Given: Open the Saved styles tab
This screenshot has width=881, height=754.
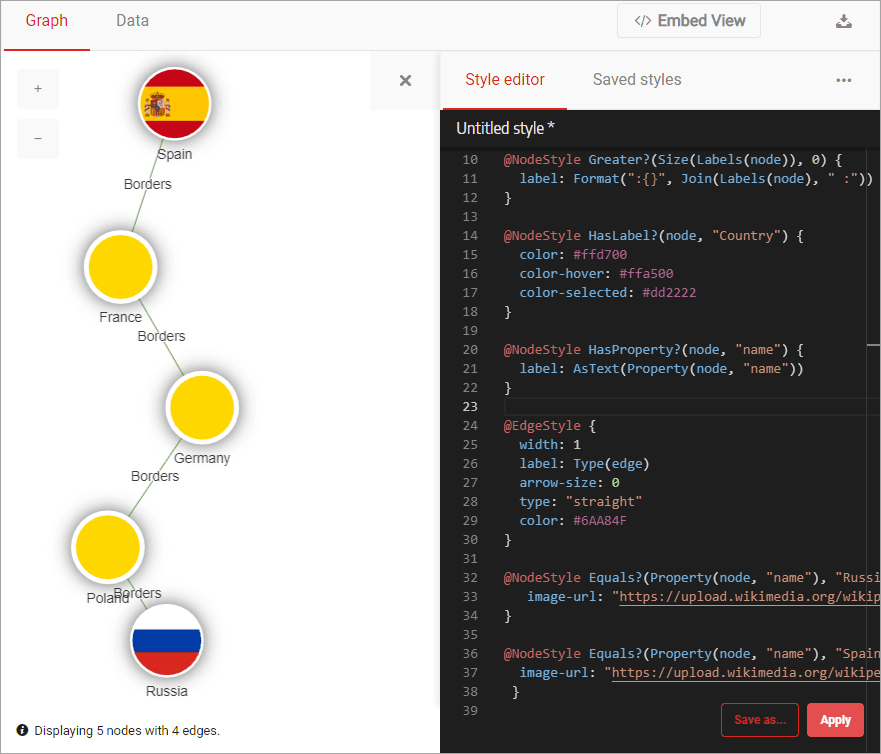Looking at the screenshot, I should pyautogui.click(x=637, y=80).
